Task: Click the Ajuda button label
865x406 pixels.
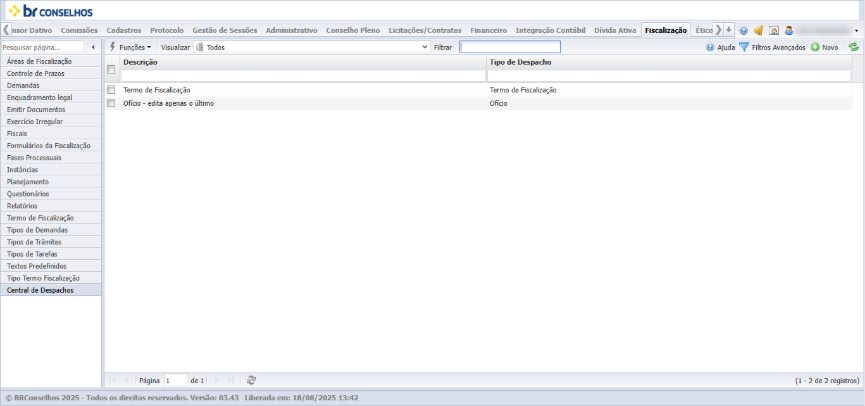Action: (x=726, y=48)
